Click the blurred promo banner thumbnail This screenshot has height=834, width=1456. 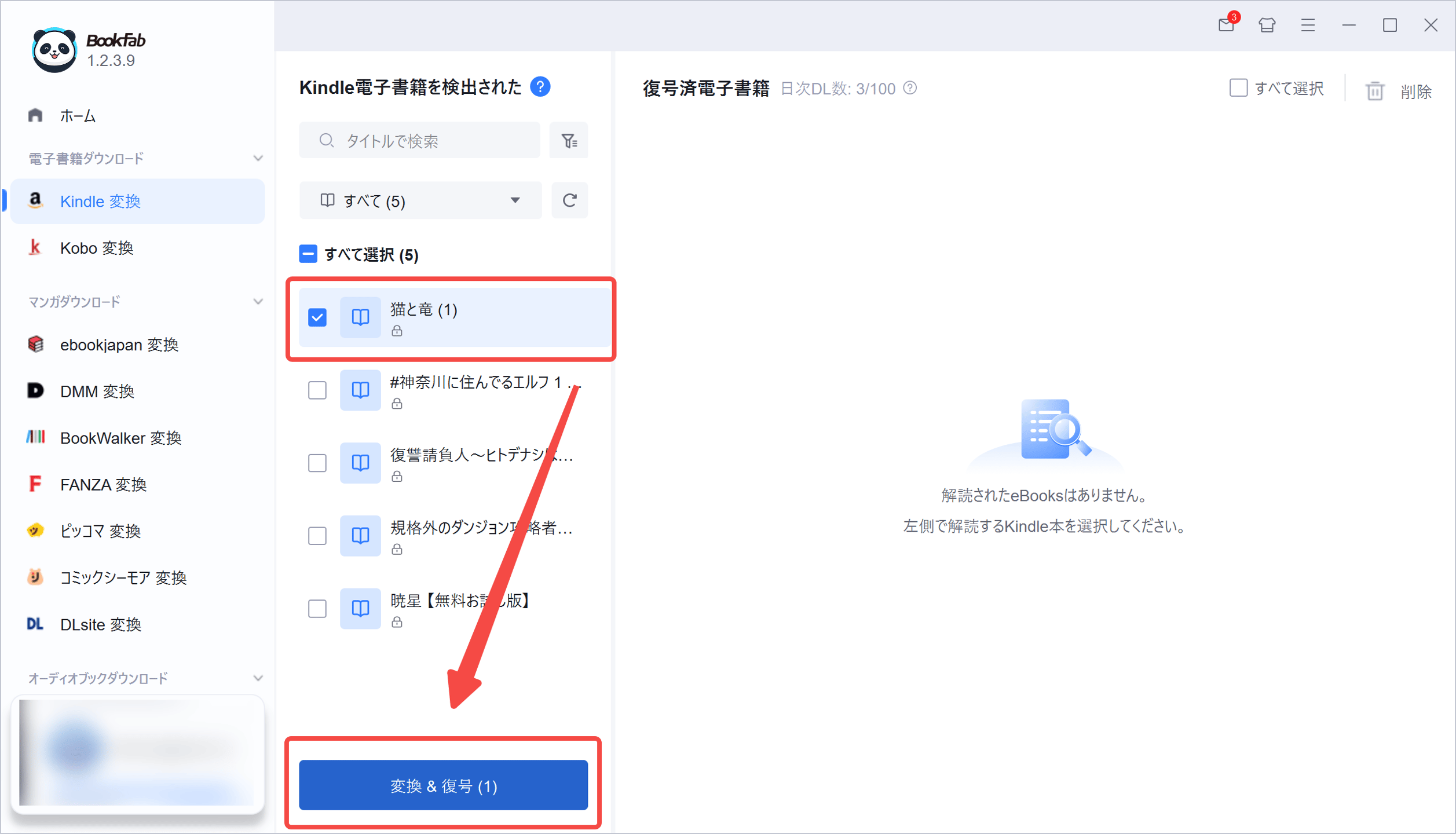(x=137, y=752)
